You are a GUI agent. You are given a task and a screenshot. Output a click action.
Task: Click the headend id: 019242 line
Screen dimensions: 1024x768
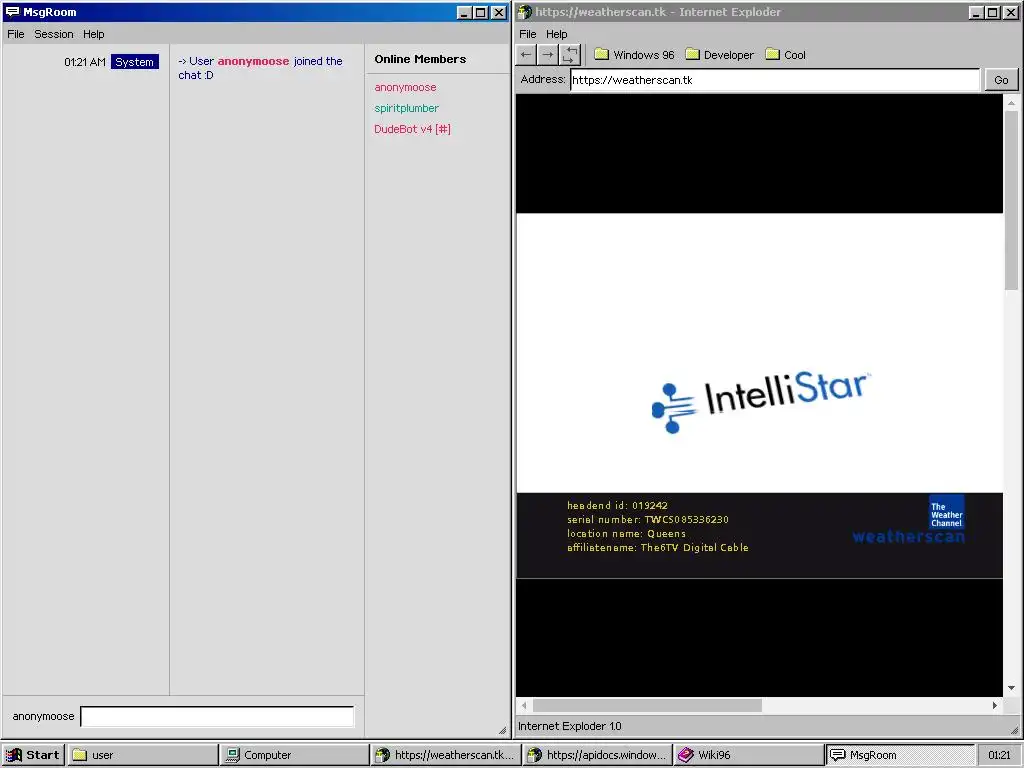(x=617, y=505)
